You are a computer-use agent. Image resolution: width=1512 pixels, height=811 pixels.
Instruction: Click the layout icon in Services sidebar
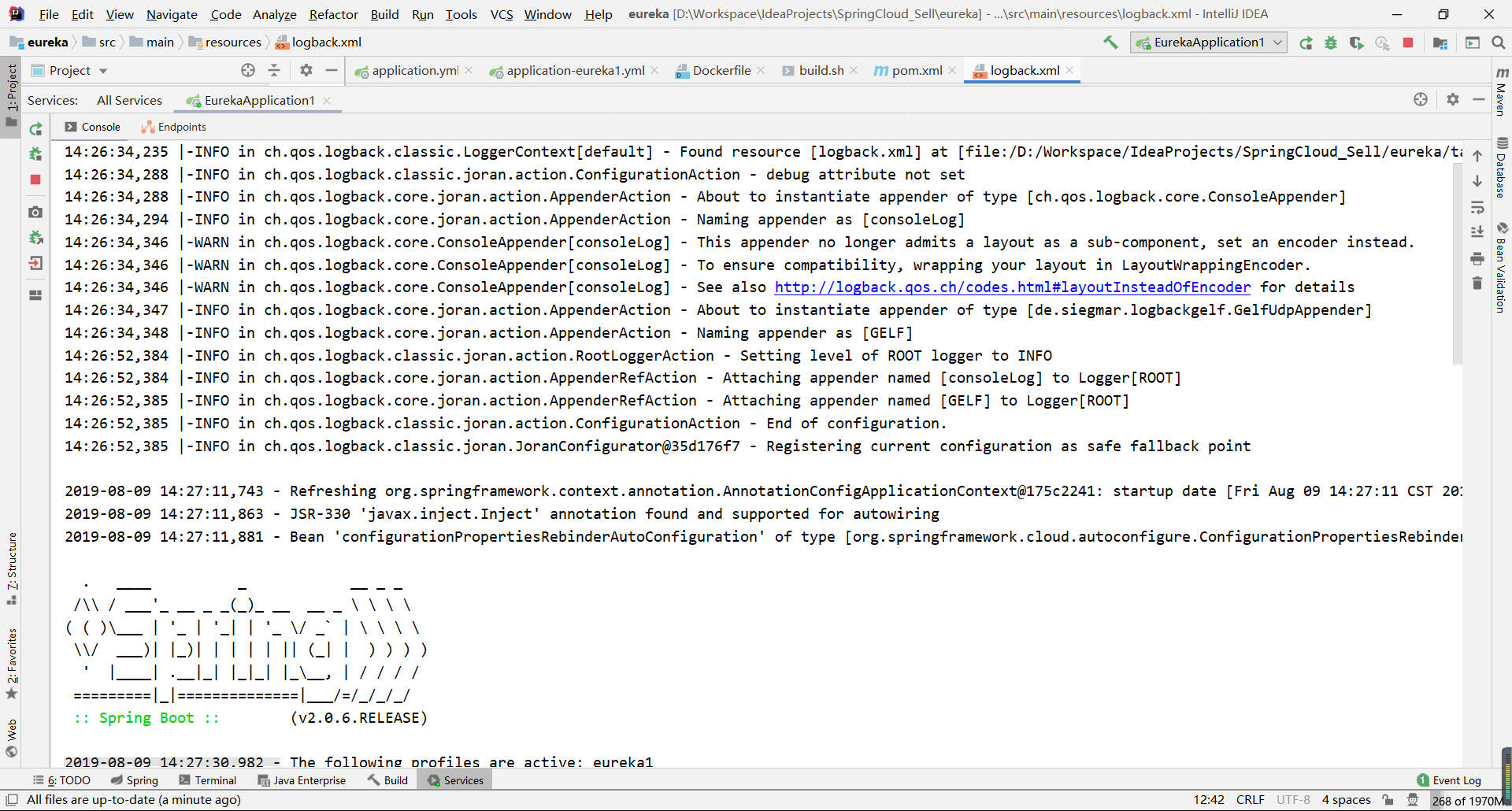click(x=35, y=295)
